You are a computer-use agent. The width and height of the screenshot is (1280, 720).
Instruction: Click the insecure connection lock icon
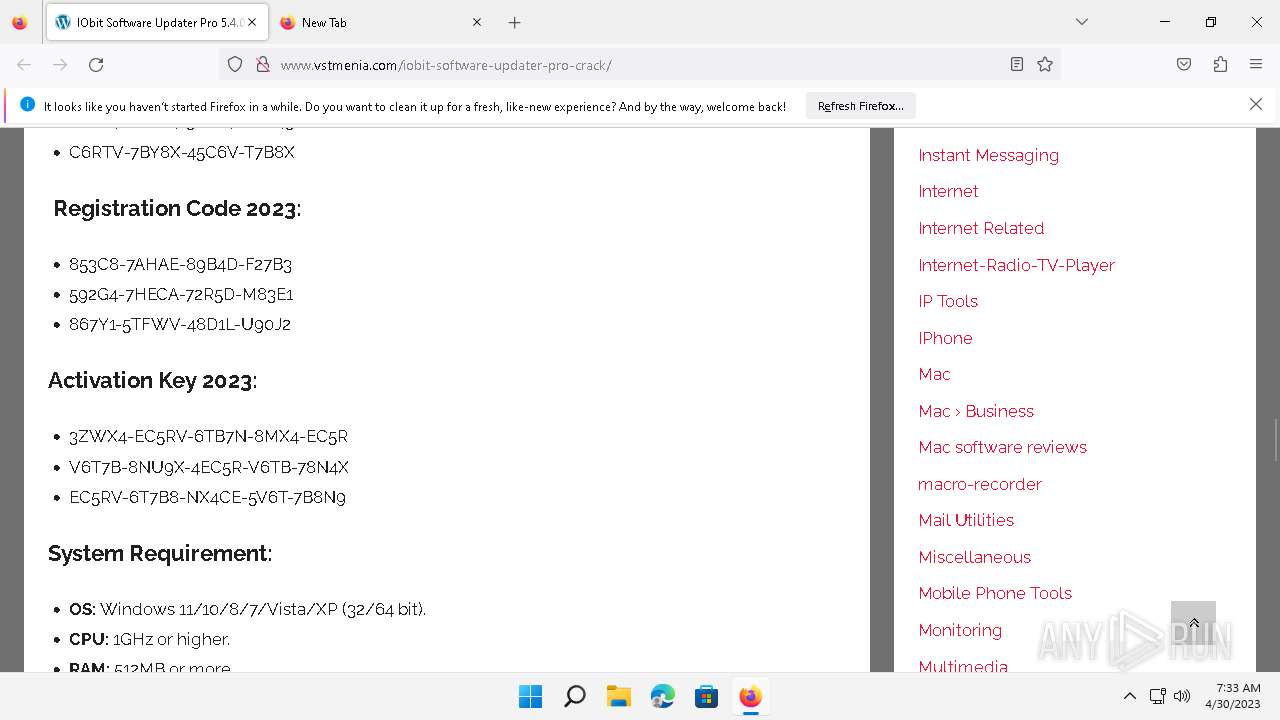(263, 65)
